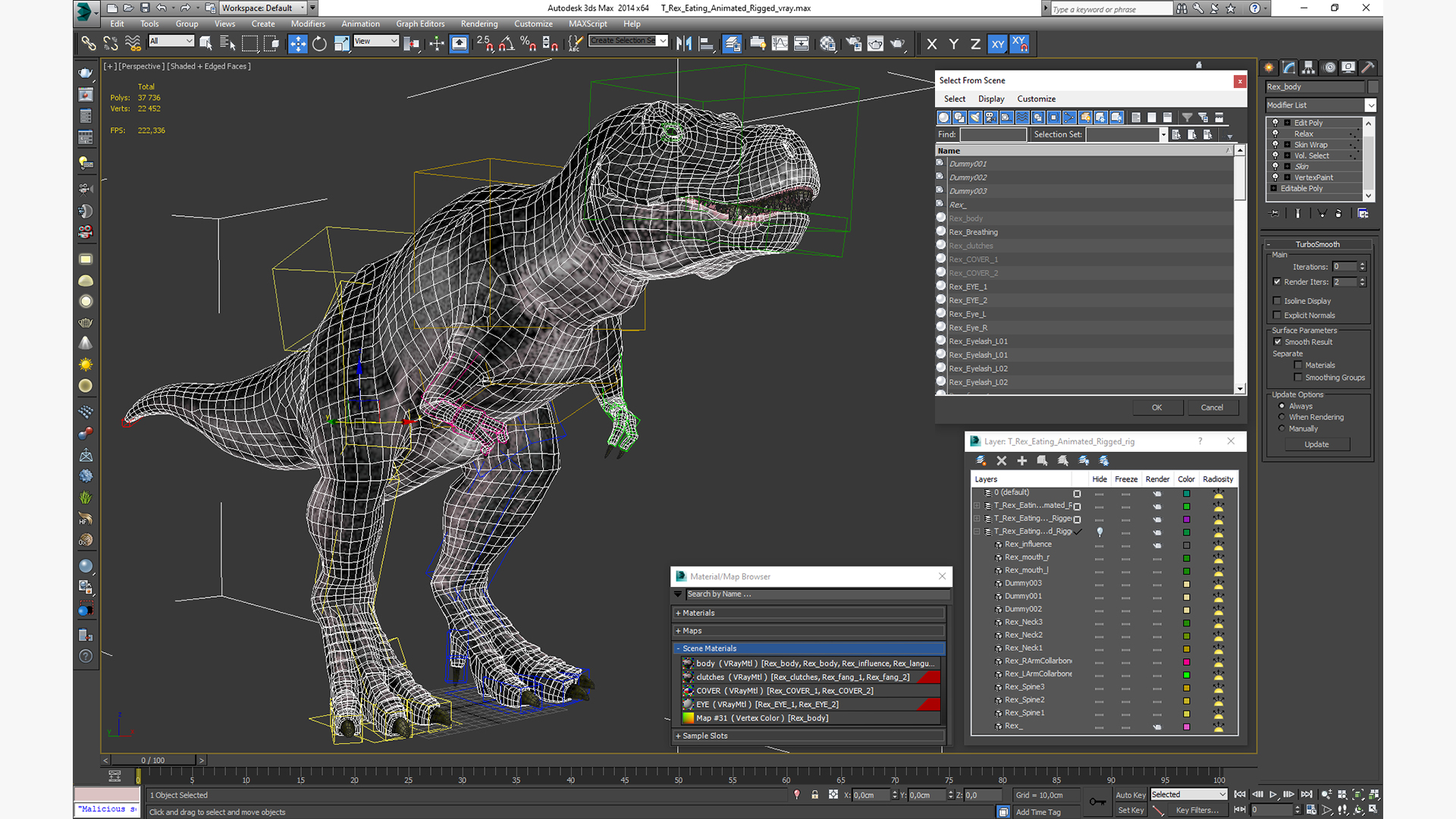1456x819 pixels.
Task: Open the Display menu in Select From Scene
Action: [990, 99]
